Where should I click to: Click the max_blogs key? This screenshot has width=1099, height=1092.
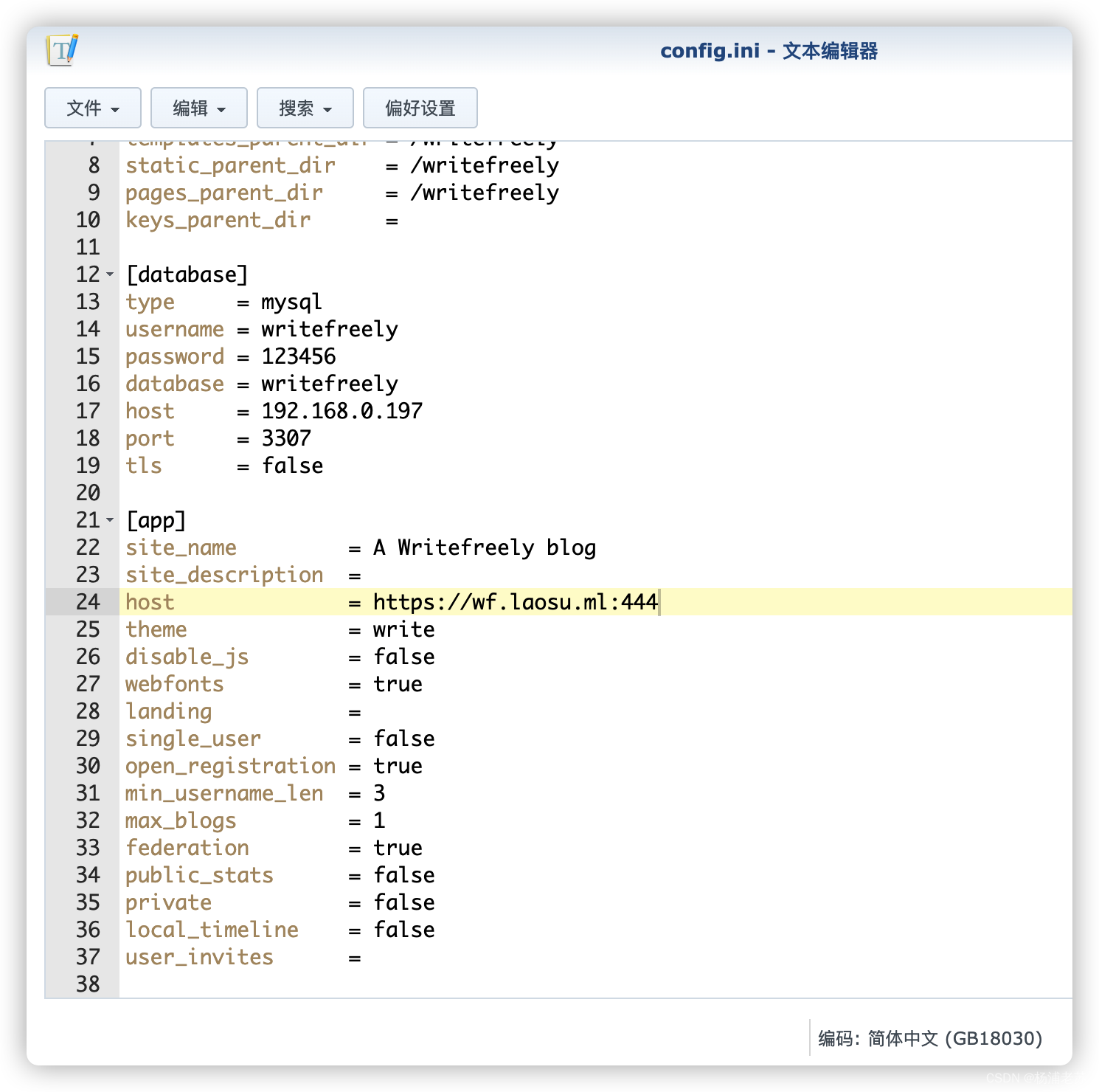tap(181, 820)
